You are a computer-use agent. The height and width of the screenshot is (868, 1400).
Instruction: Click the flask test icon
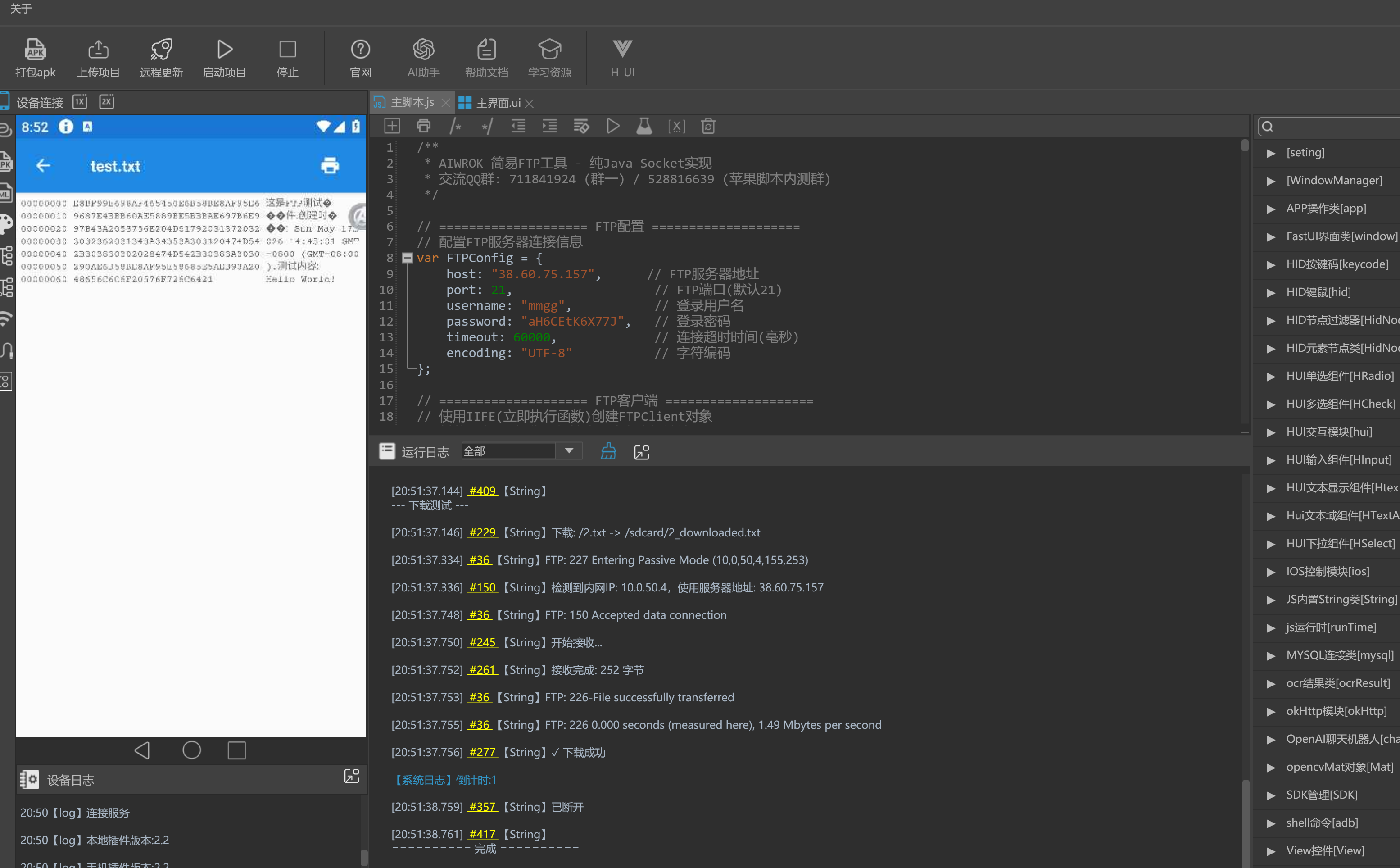click(644, 126)
